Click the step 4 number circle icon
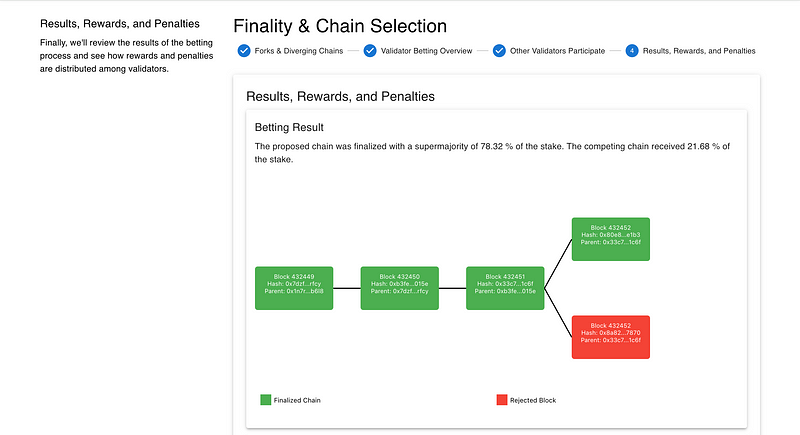 point(632,51)
